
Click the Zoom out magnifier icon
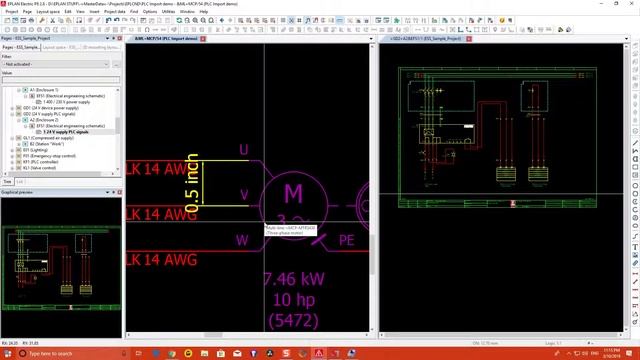[x=203, y=20]
